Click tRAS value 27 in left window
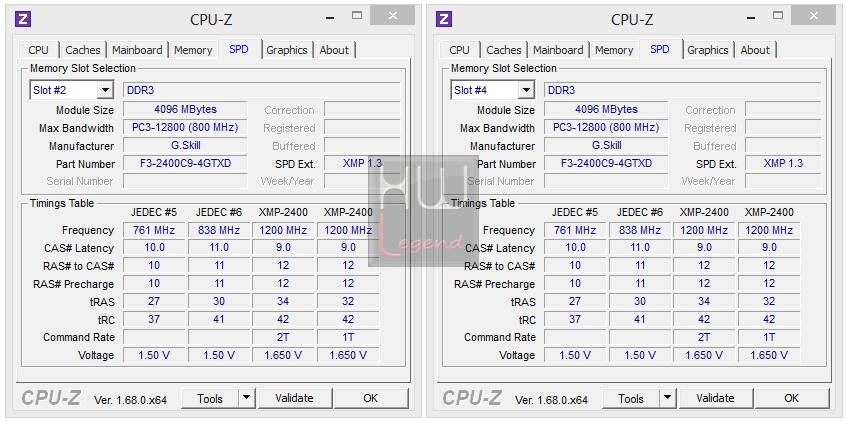 coord(154,301)
